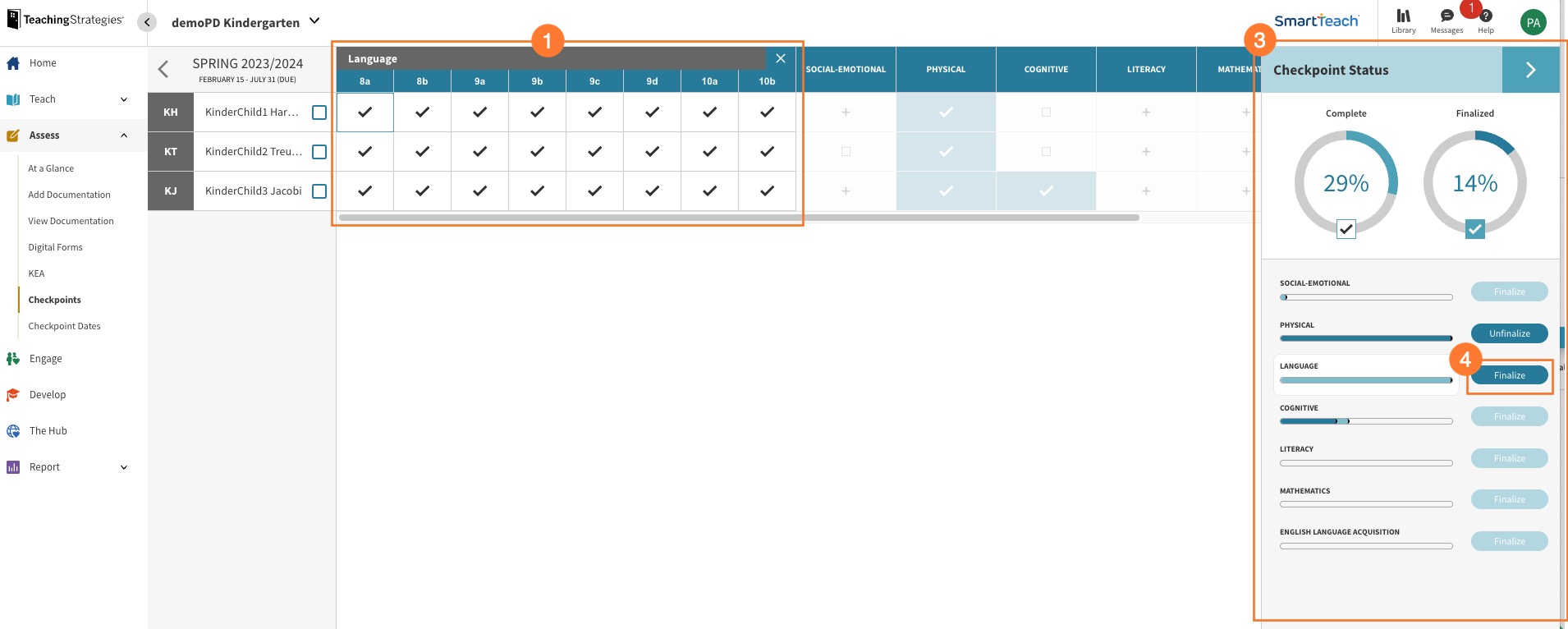Image resolution: width=1568 pixels, height=629 pixels.
Task: Go back using the arrow beside SPRING 2023/2024
Action: pos(163,70)
